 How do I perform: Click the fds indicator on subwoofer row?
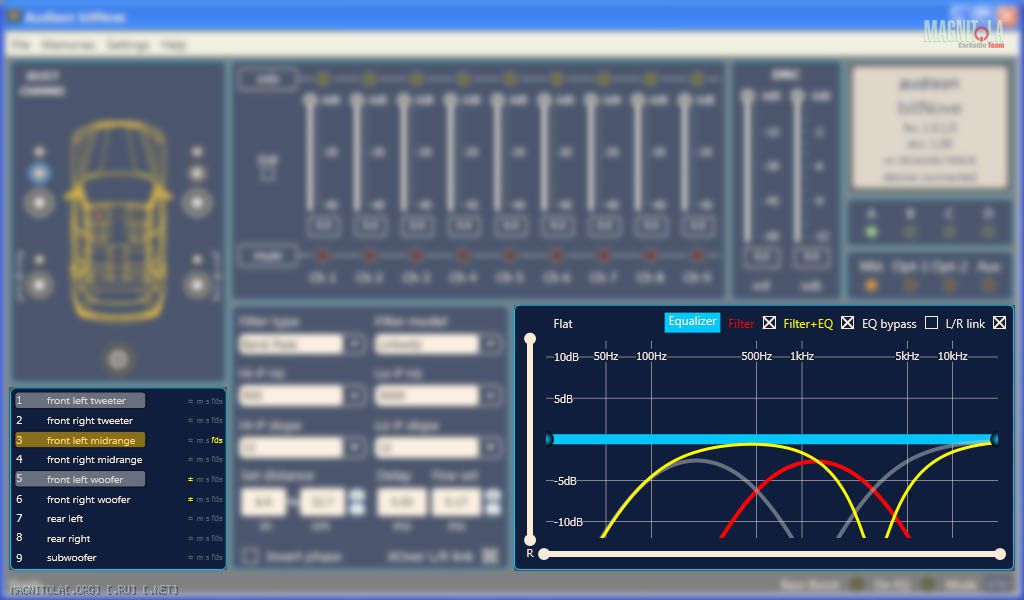pos(217,558)
